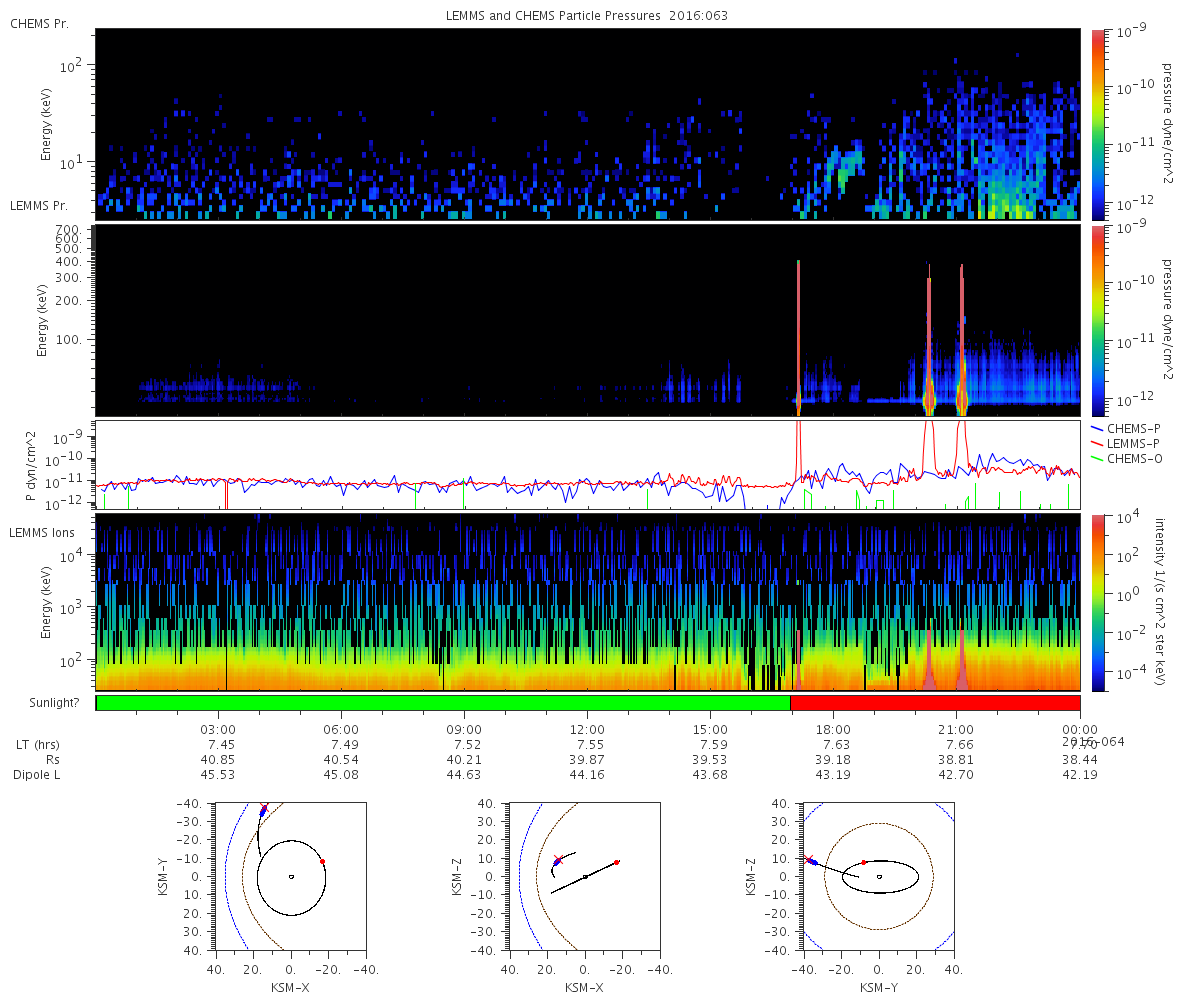Click the blue spacecraft track in KSM-Y KSM-Z plot
1200x1000 pixels.
point(812,861)
